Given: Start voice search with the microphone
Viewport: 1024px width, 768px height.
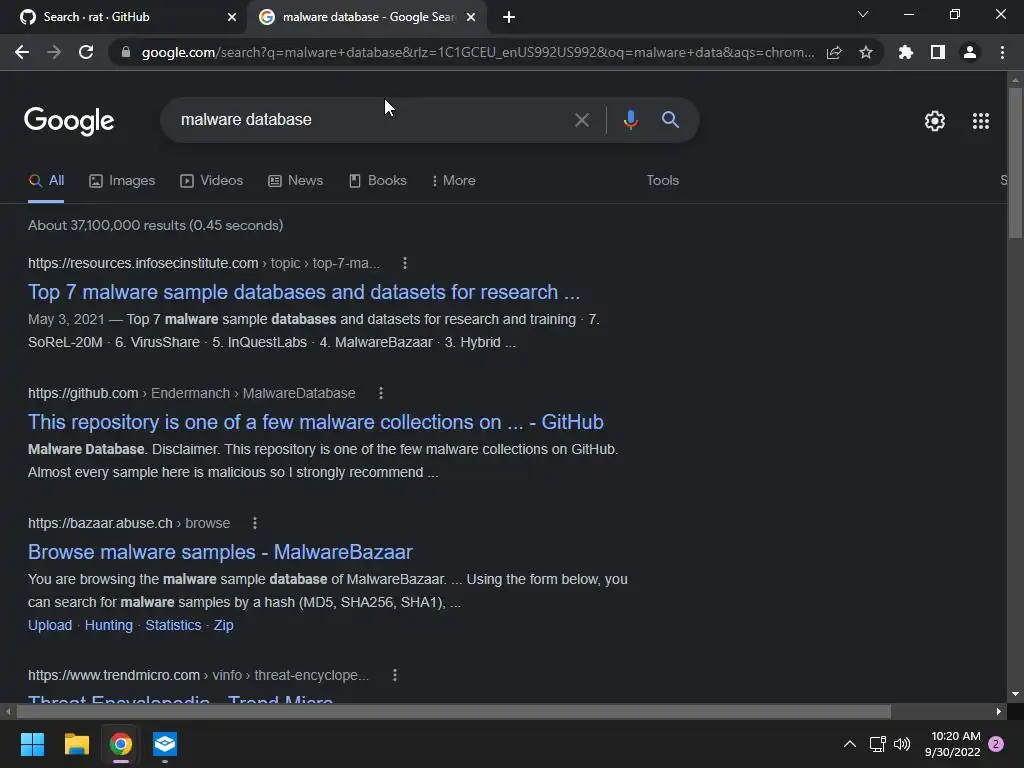Looking at the screenshot, I should click(630, 120).
